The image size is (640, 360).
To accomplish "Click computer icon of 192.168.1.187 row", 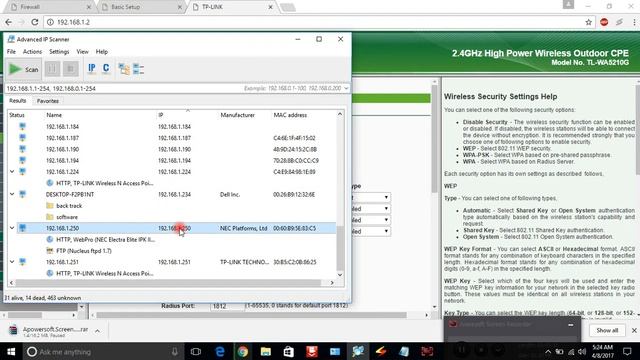I will pyautogui.click(x=22, y=138).
